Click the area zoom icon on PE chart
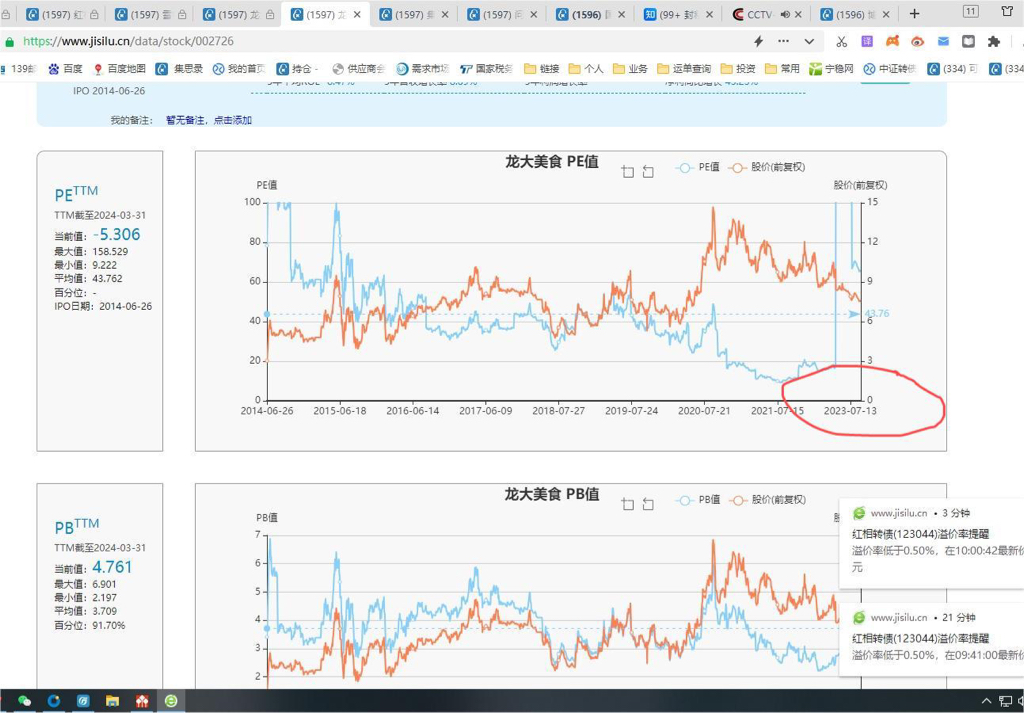Viewport: 1024px width, 713px height. [x=628, y=172]
